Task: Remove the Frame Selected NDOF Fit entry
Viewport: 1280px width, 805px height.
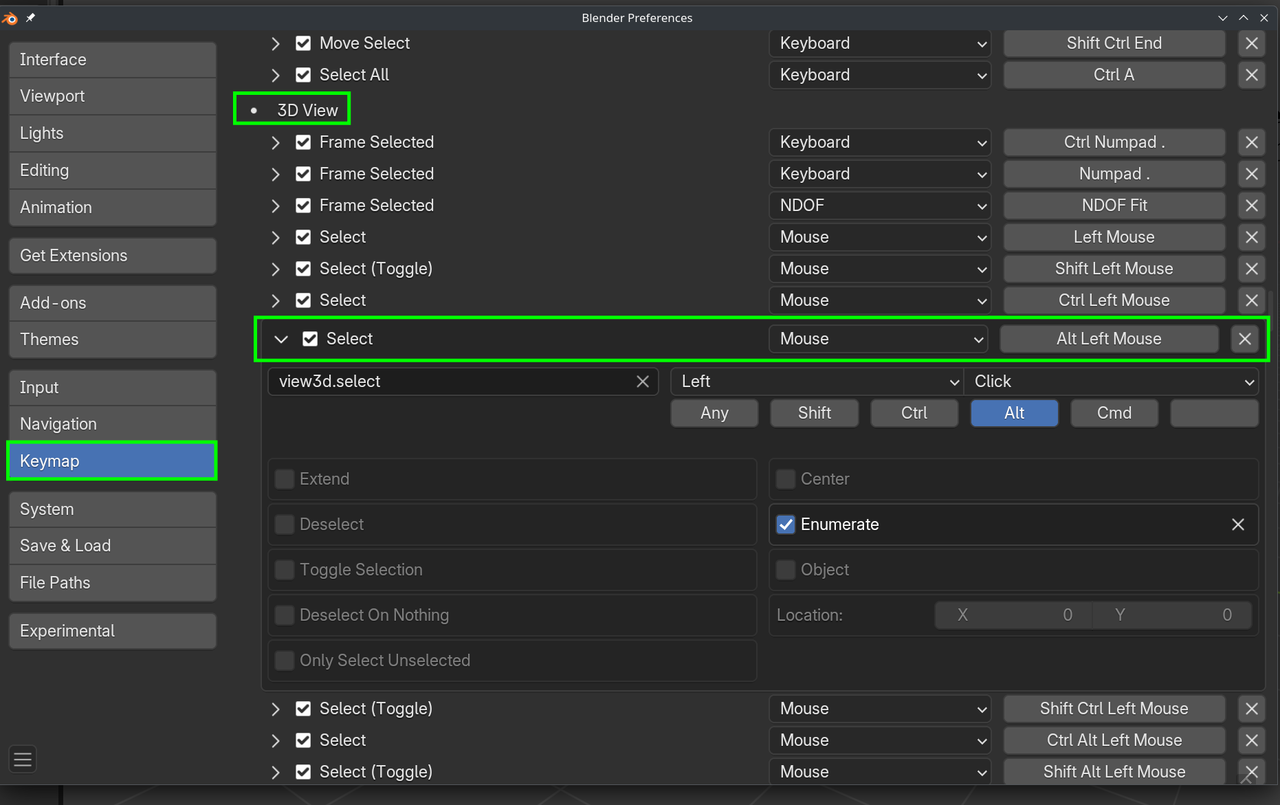Action: [1251, 205]
